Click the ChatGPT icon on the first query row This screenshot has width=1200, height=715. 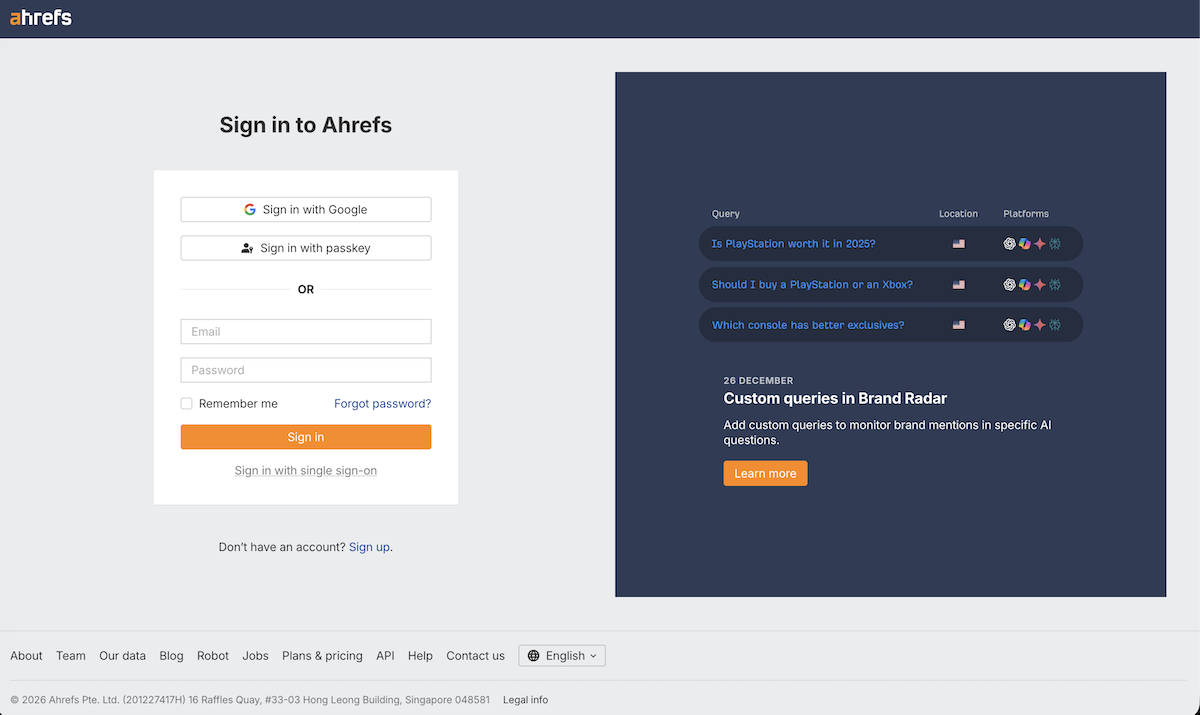point(1009,243)
